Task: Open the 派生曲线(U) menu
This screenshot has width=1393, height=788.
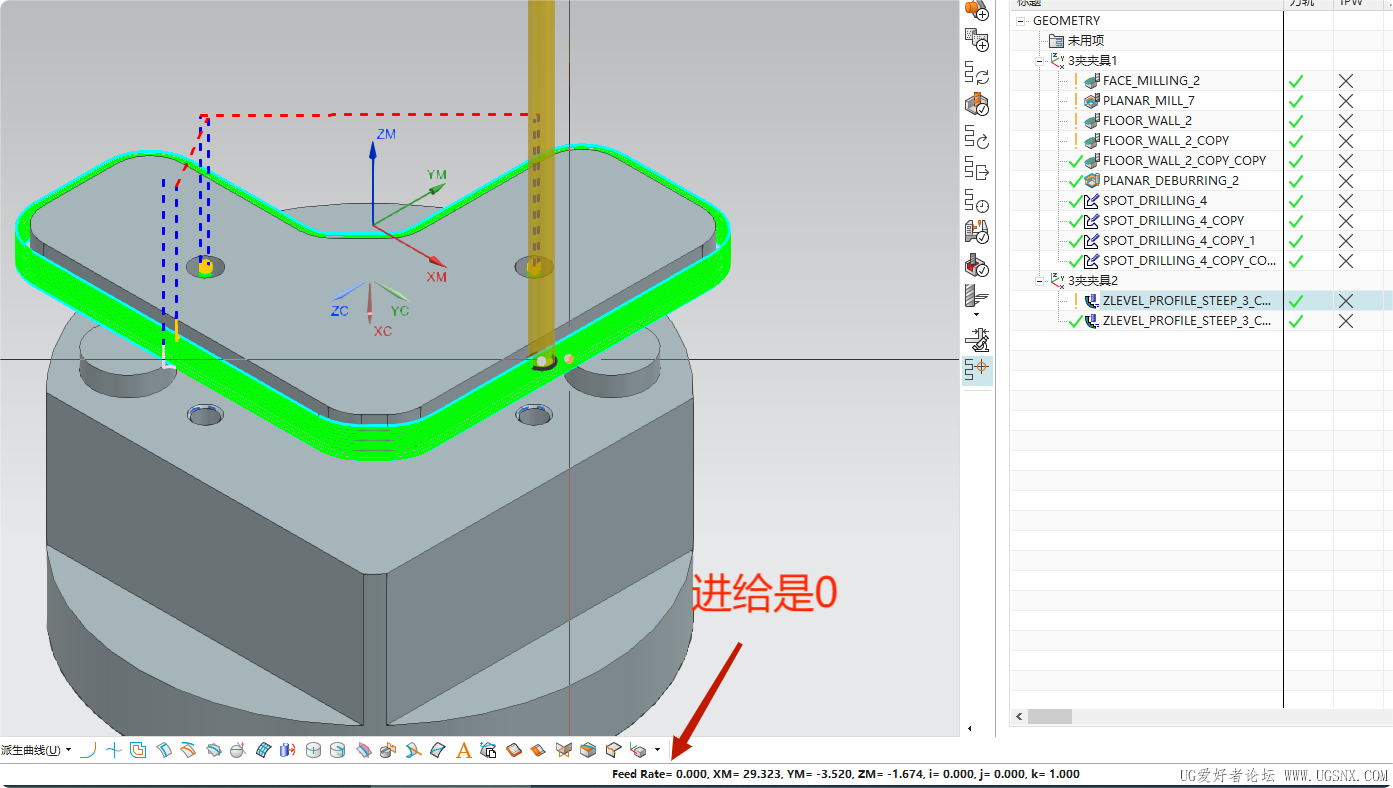Action: click(36, 750)
